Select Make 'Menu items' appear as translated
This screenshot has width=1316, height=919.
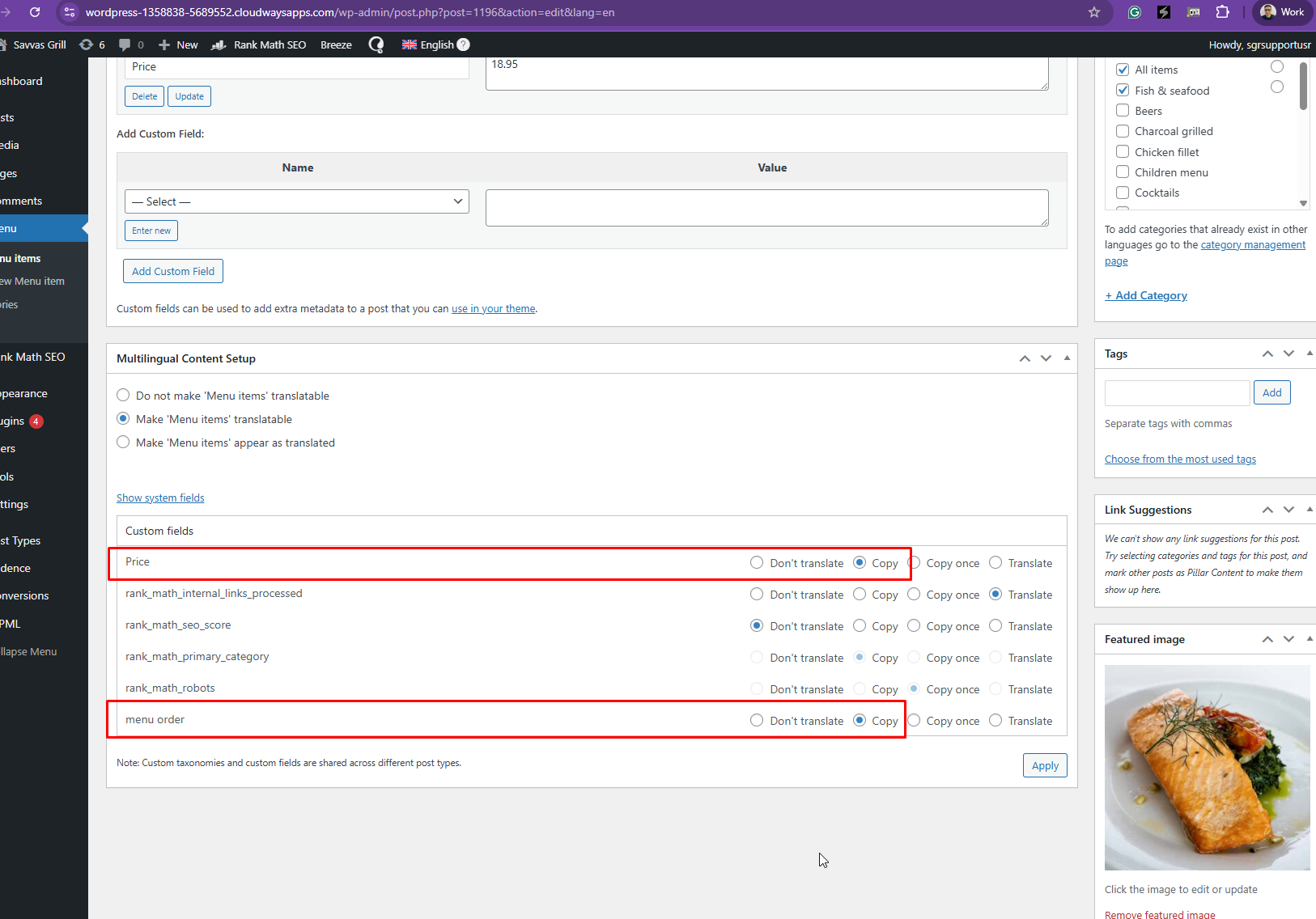tap(123, 443)
